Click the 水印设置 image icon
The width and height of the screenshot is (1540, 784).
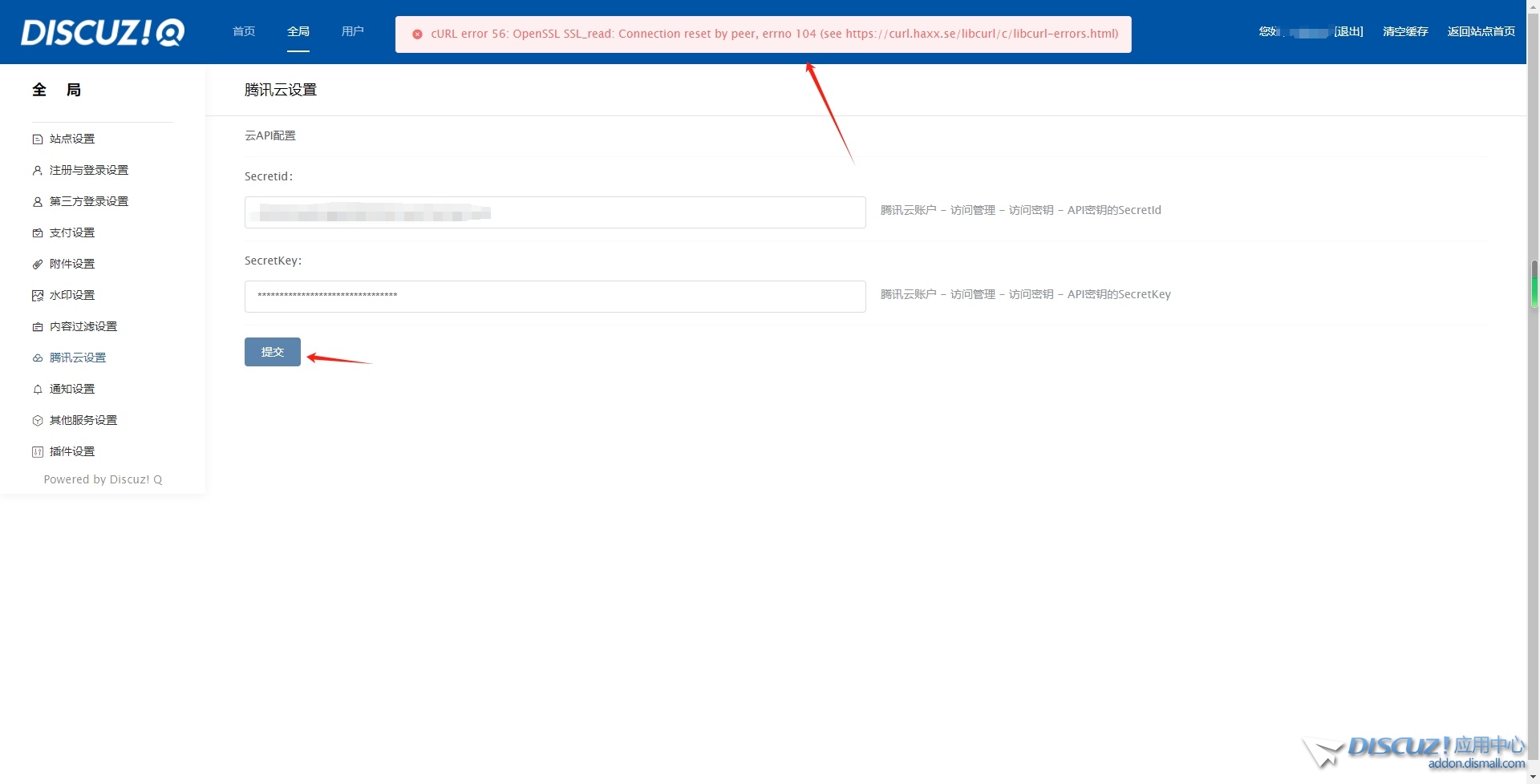[37, 296]
